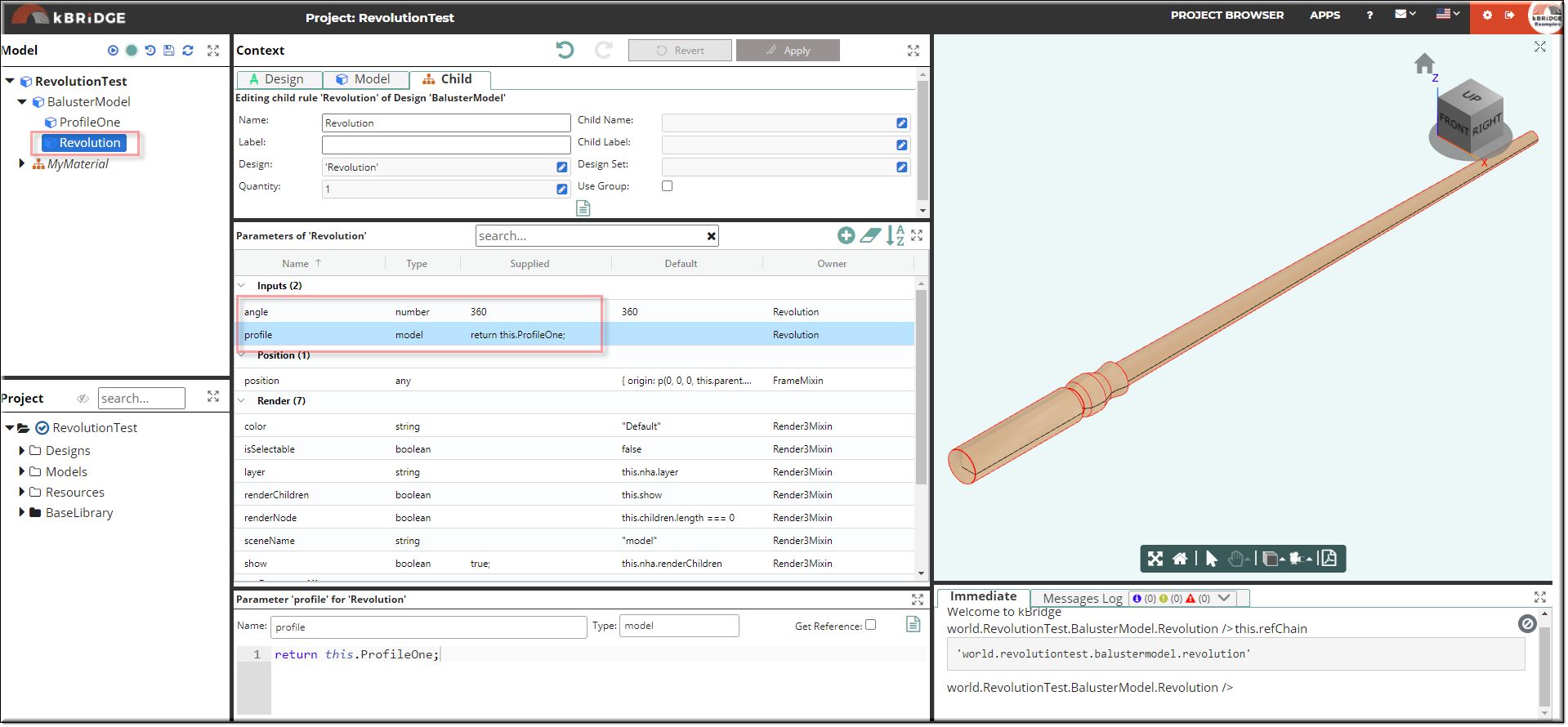The image size is (1568, 727).
Task: Check the Get Reference checkbox
Action: [x=871, y=625]
